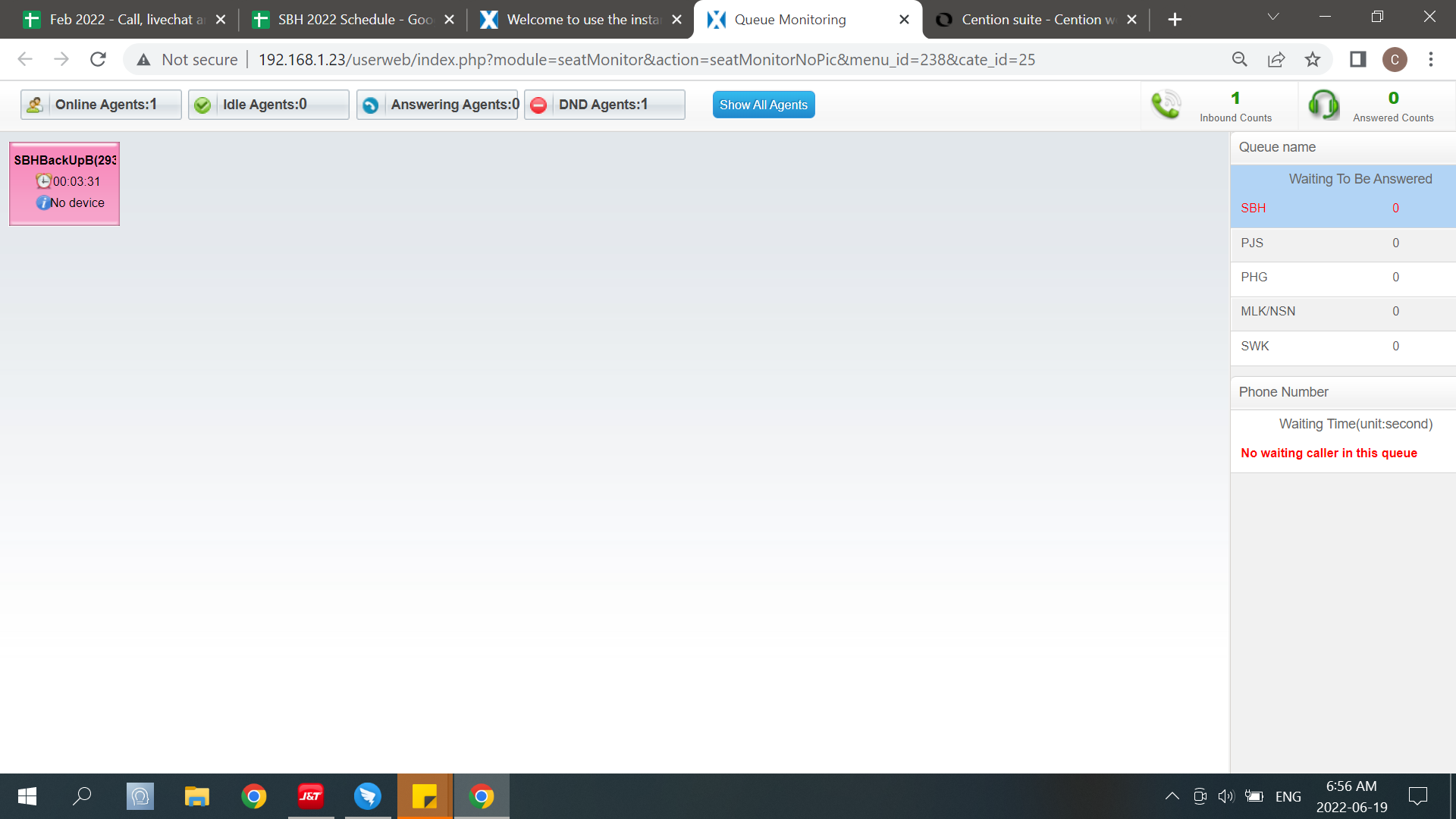Open the Windows Start menu
This screenshot has height=819, width=1456.
coord(27,796)
